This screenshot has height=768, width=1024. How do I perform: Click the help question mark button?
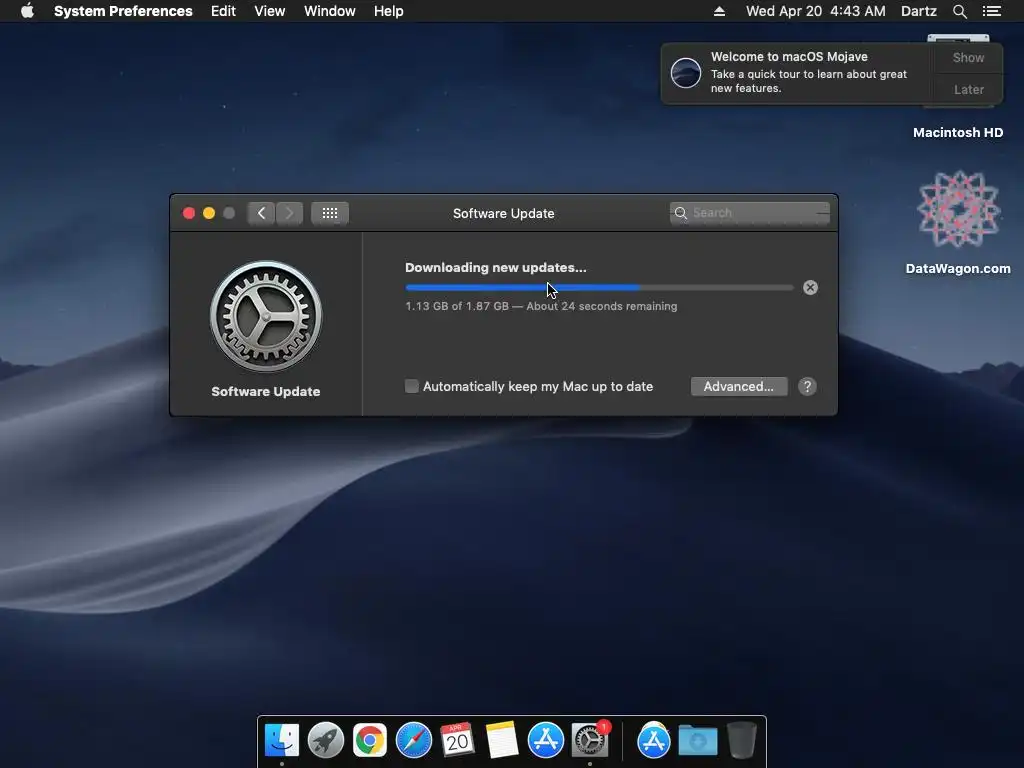(807, 387)
